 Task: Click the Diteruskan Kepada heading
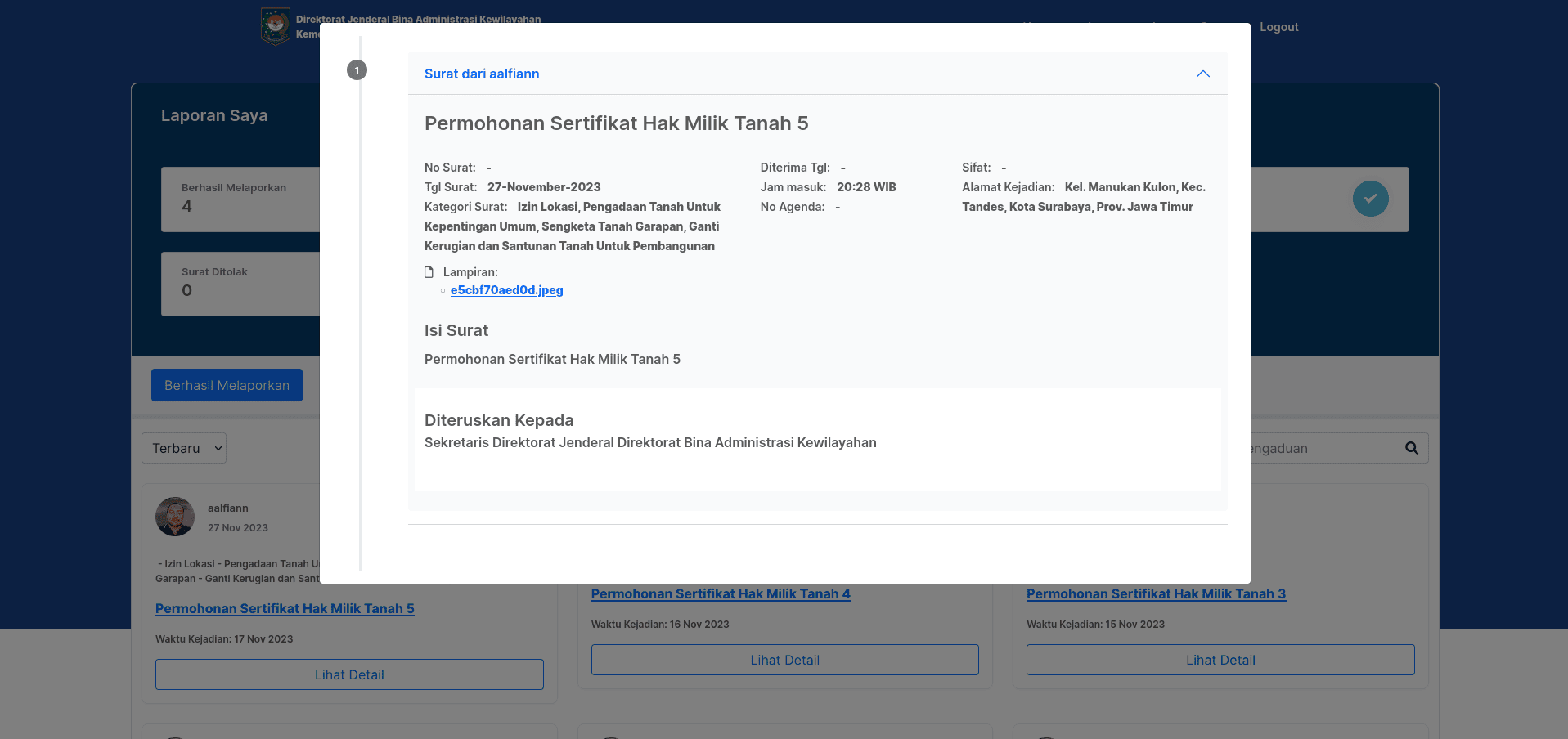pyautogui.click(x=499, y=420)
